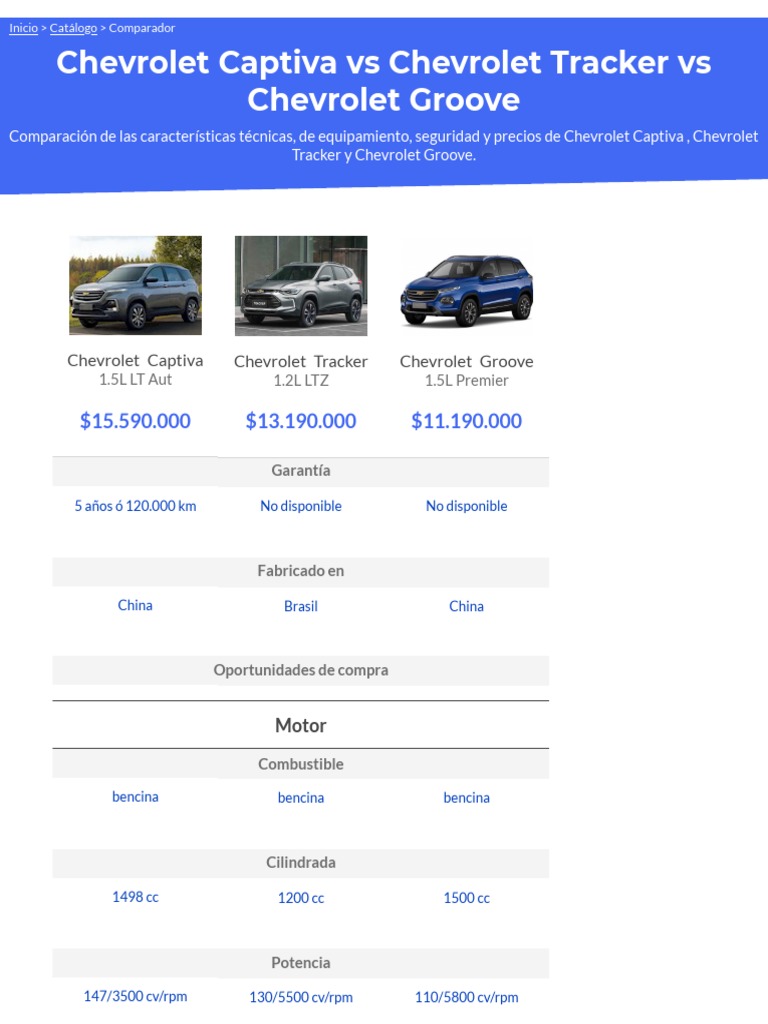Click the $13.190.000 price
The height and width of the screenshot is (1024, 768).
301,421
